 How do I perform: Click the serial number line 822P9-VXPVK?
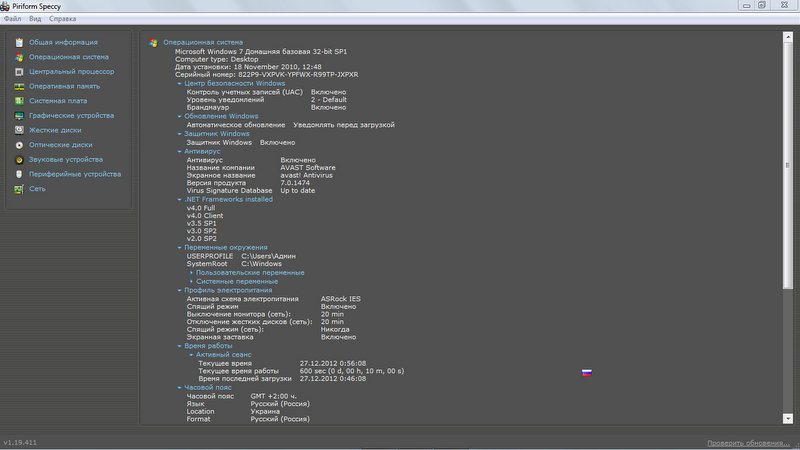point(266,74)
